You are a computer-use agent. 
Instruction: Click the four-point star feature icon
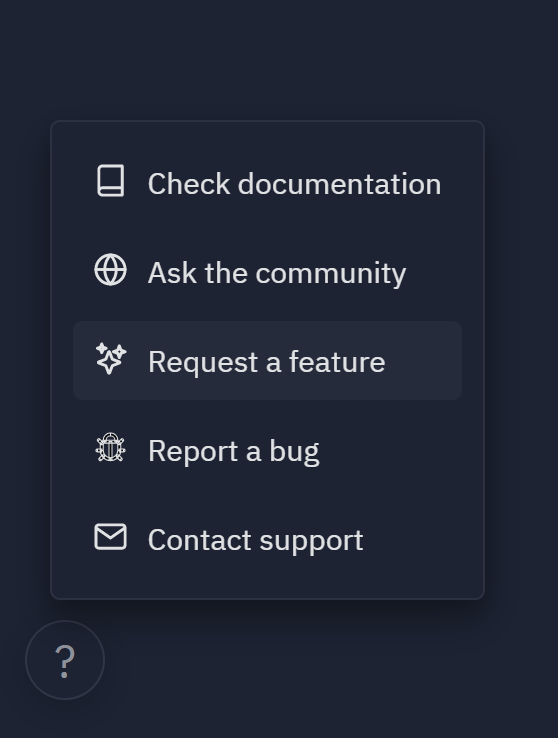pyautogui.click(x=111, y=359)
